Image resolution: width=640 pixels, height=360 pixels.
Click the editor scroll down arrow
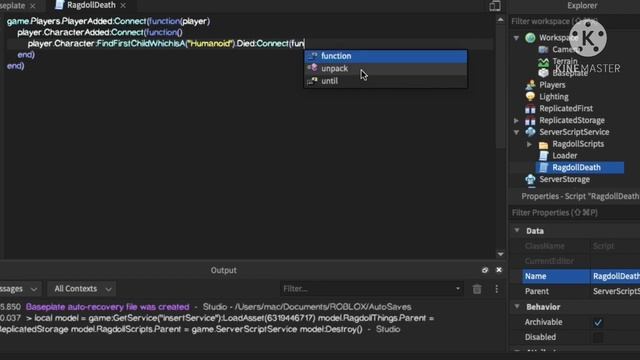500,254
